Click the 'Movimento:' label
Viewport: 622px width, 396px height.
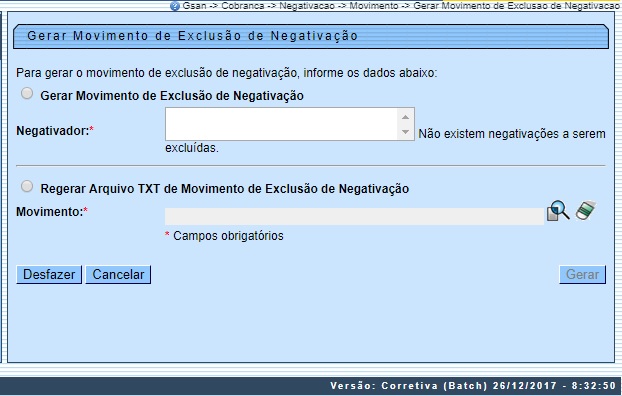point(52,212)
